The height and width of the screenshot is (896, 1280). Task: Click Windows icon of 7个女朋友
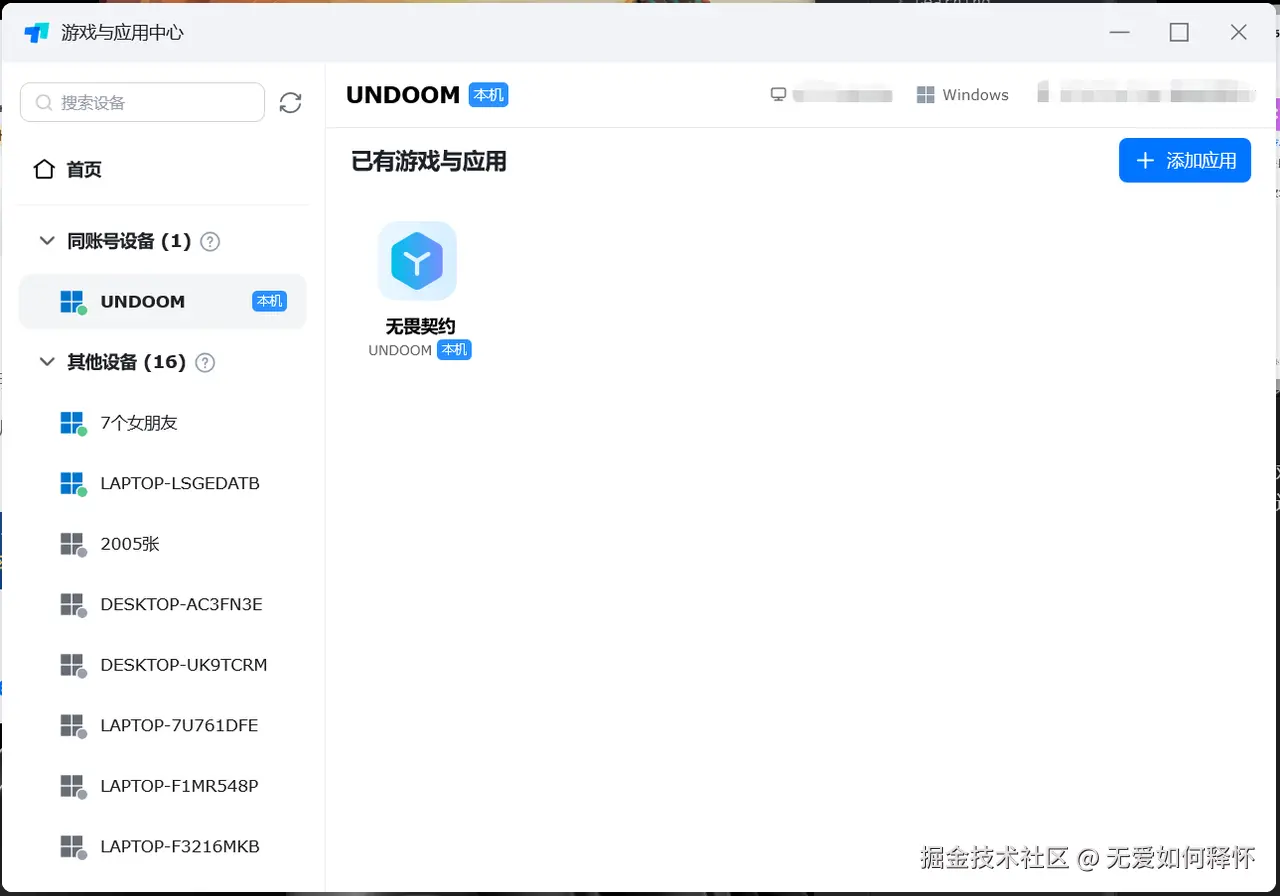[x=72, y=423]
